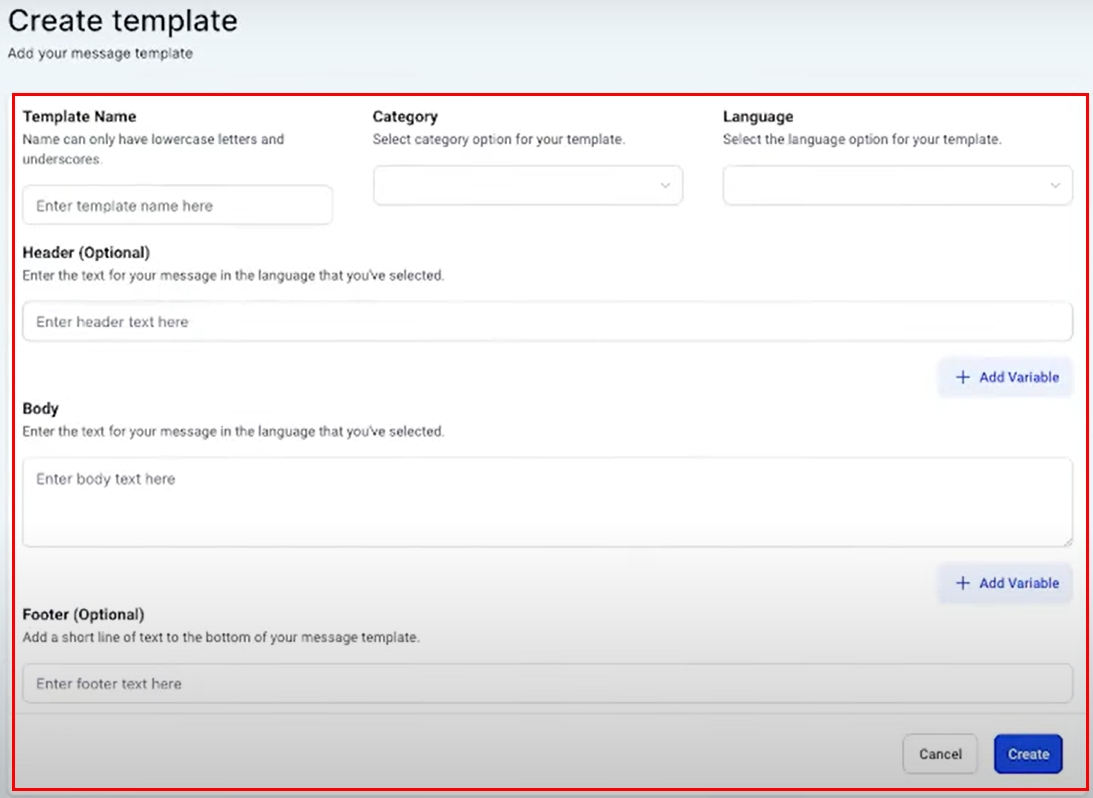Click the Create template page heading

pyautogui.click(x=123, y=21)
